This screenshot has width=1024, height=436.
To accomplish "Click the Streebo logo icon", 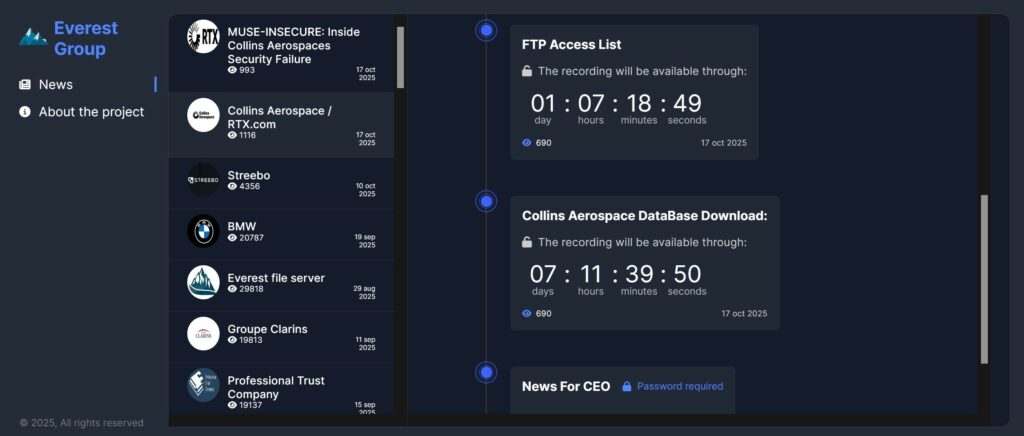I will pos(203,180).
